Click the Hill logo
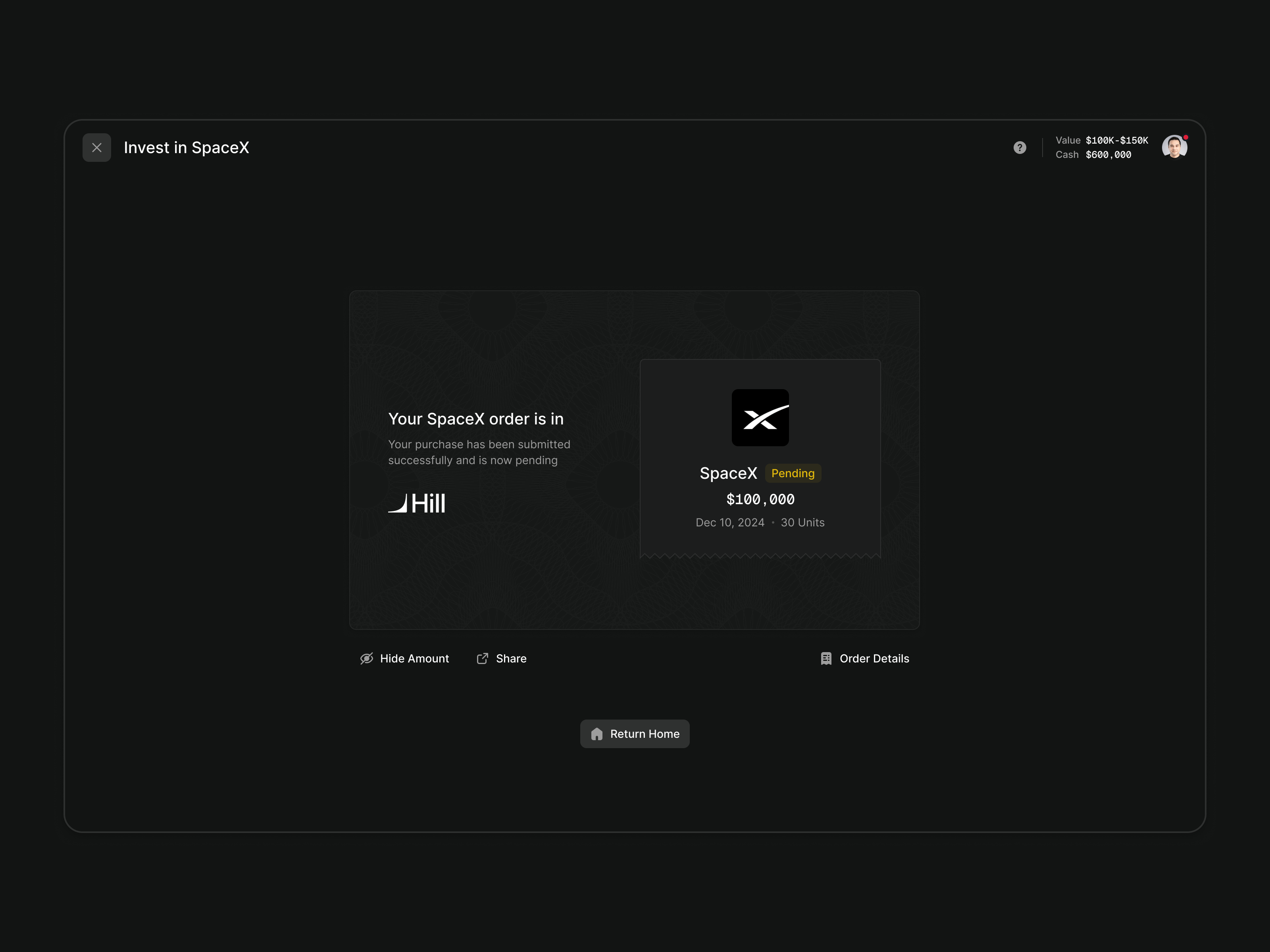The image size is (1270, 952). (x=417, y=503)
